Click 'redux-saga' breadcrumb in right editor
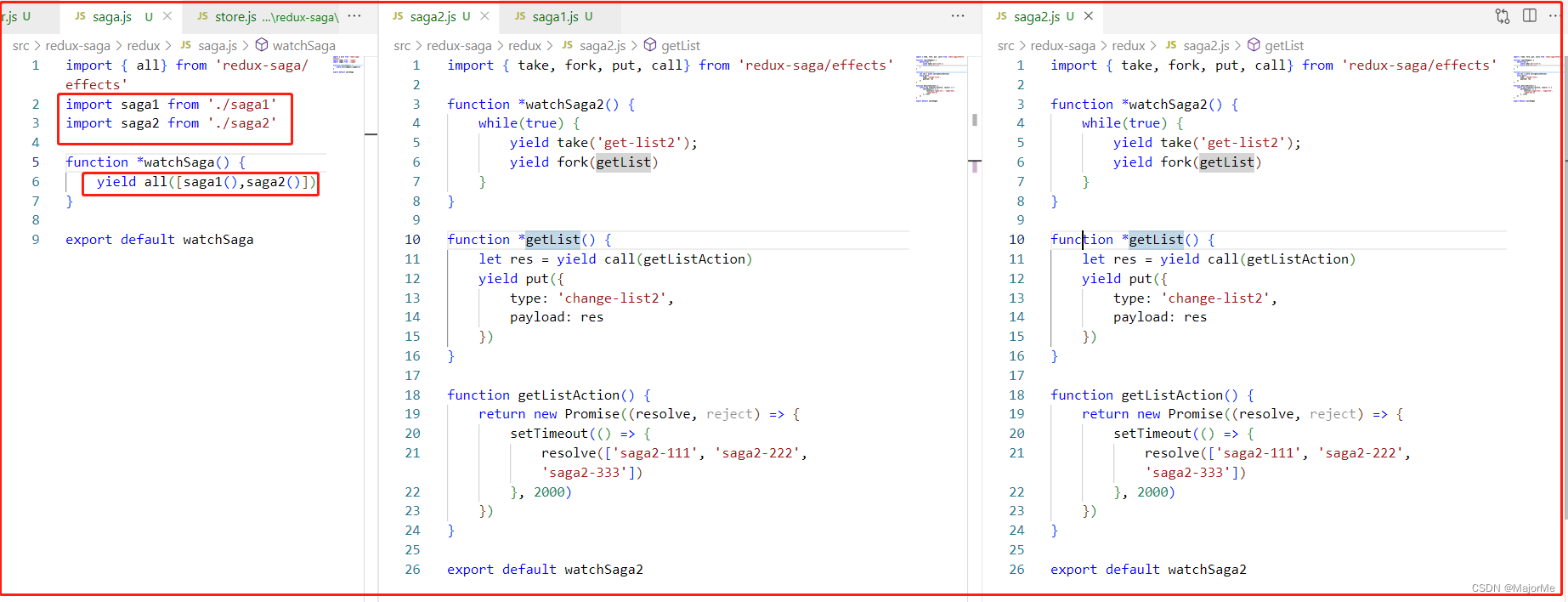This screenshot has height=602, width=1568. click(x=1062, y=46)
